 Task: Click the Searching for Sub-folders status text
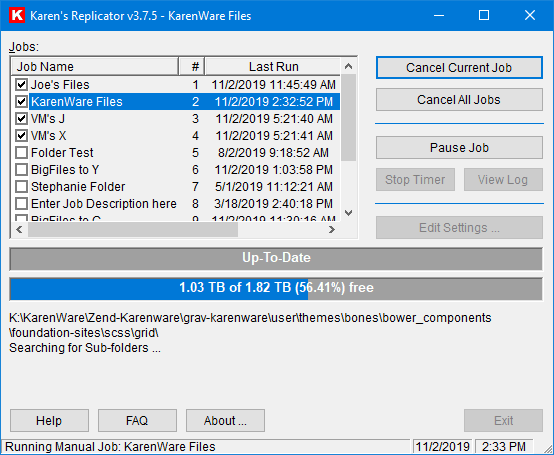coord(85,348)
